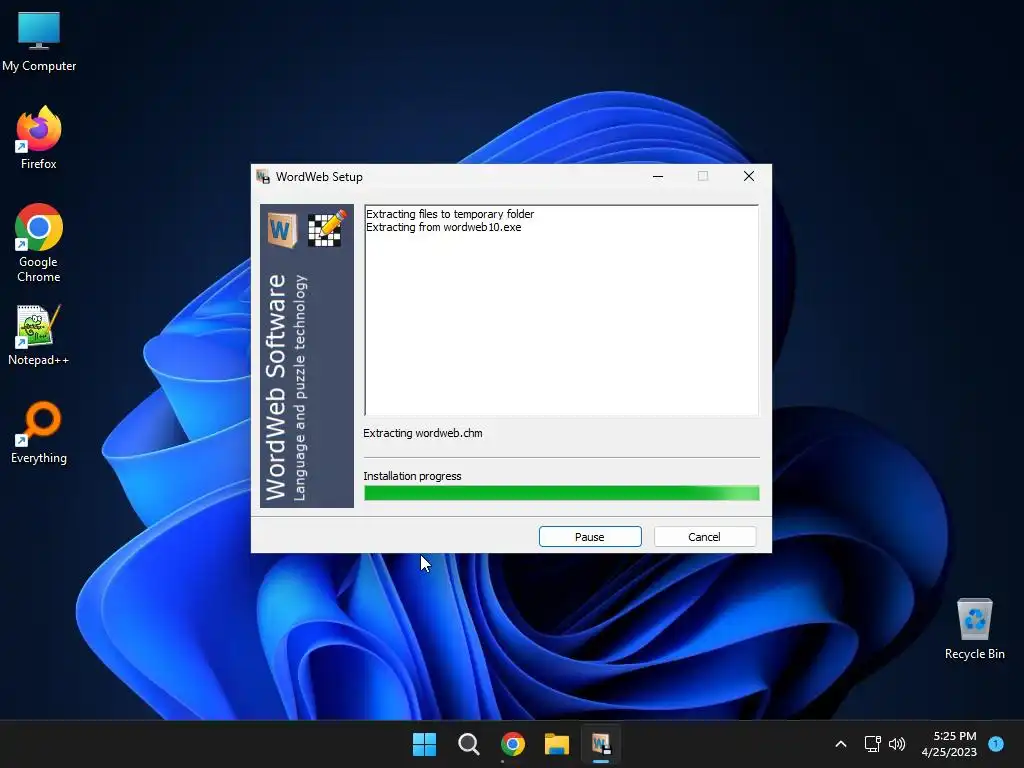Click the 'Extracting wordweb.chm' status text
This screenshot has height=768, width=1024.
pos(423,433)
